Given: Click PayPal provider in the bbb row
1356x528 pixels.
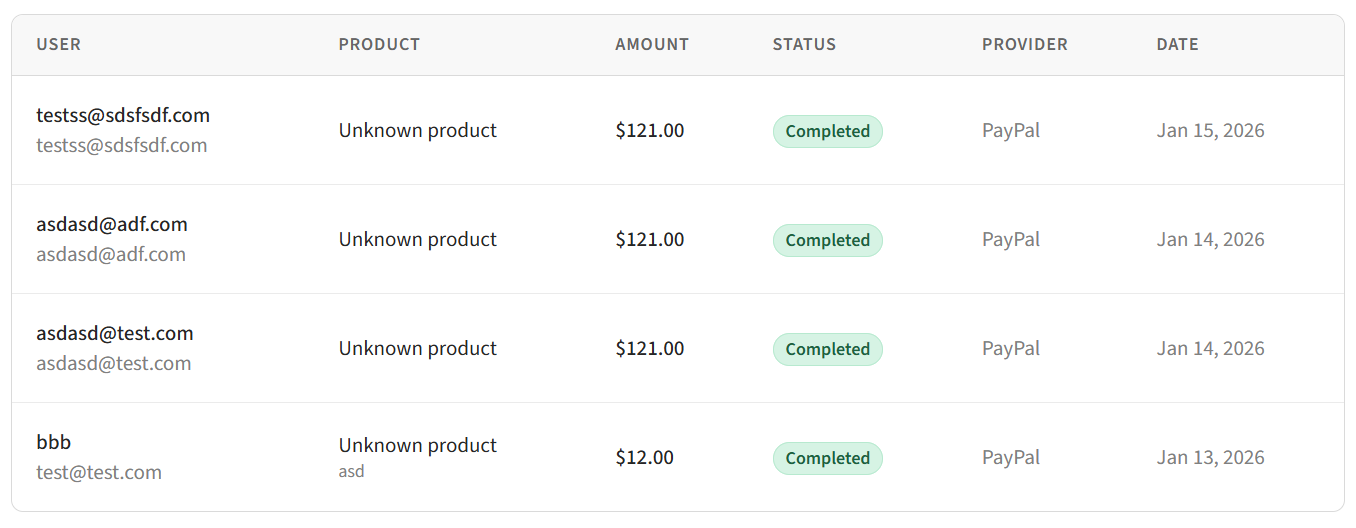Looking at the screenshot, I should coord(1010,457).
